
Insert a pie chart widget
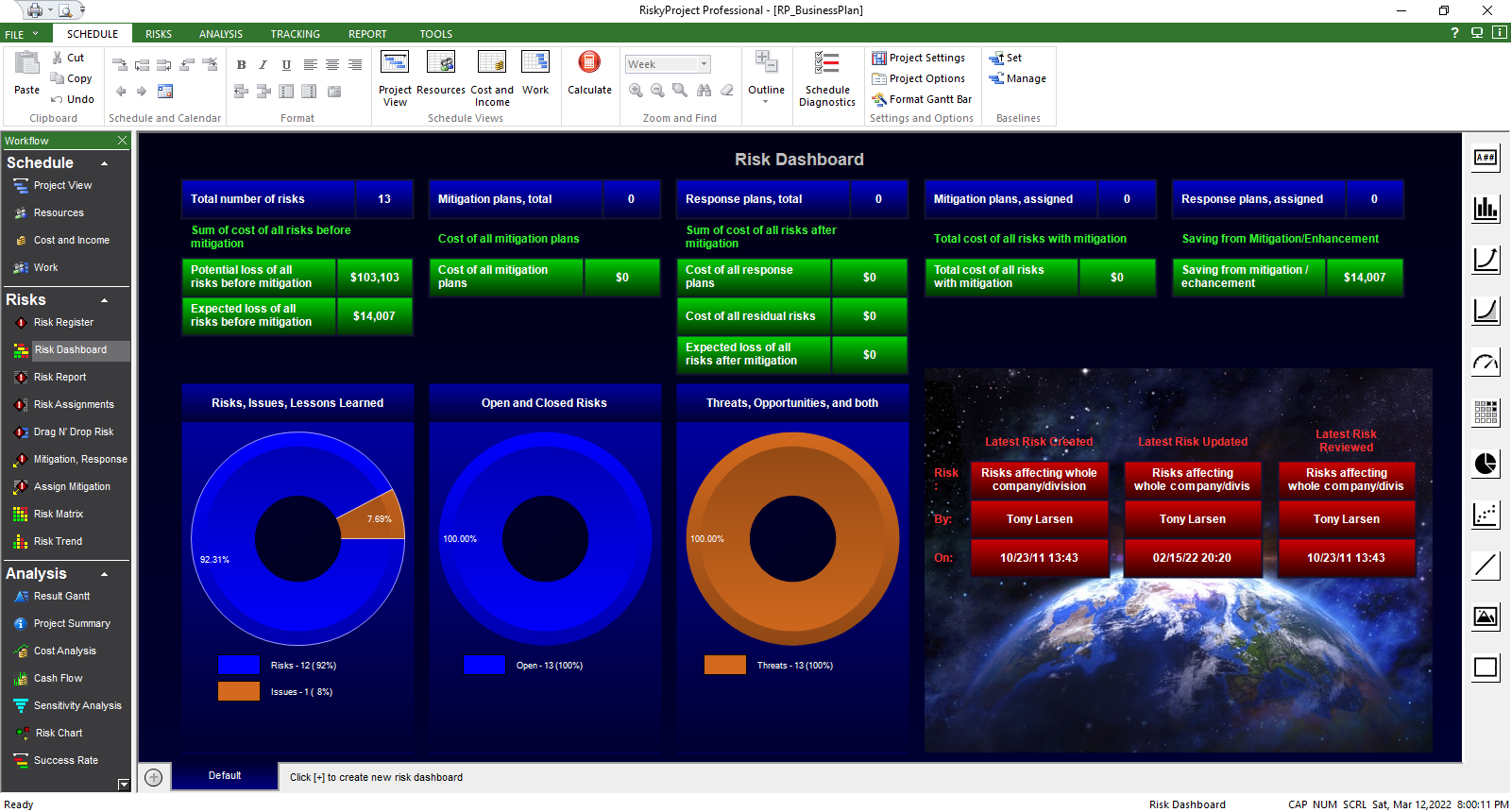tap(1486, 464)
